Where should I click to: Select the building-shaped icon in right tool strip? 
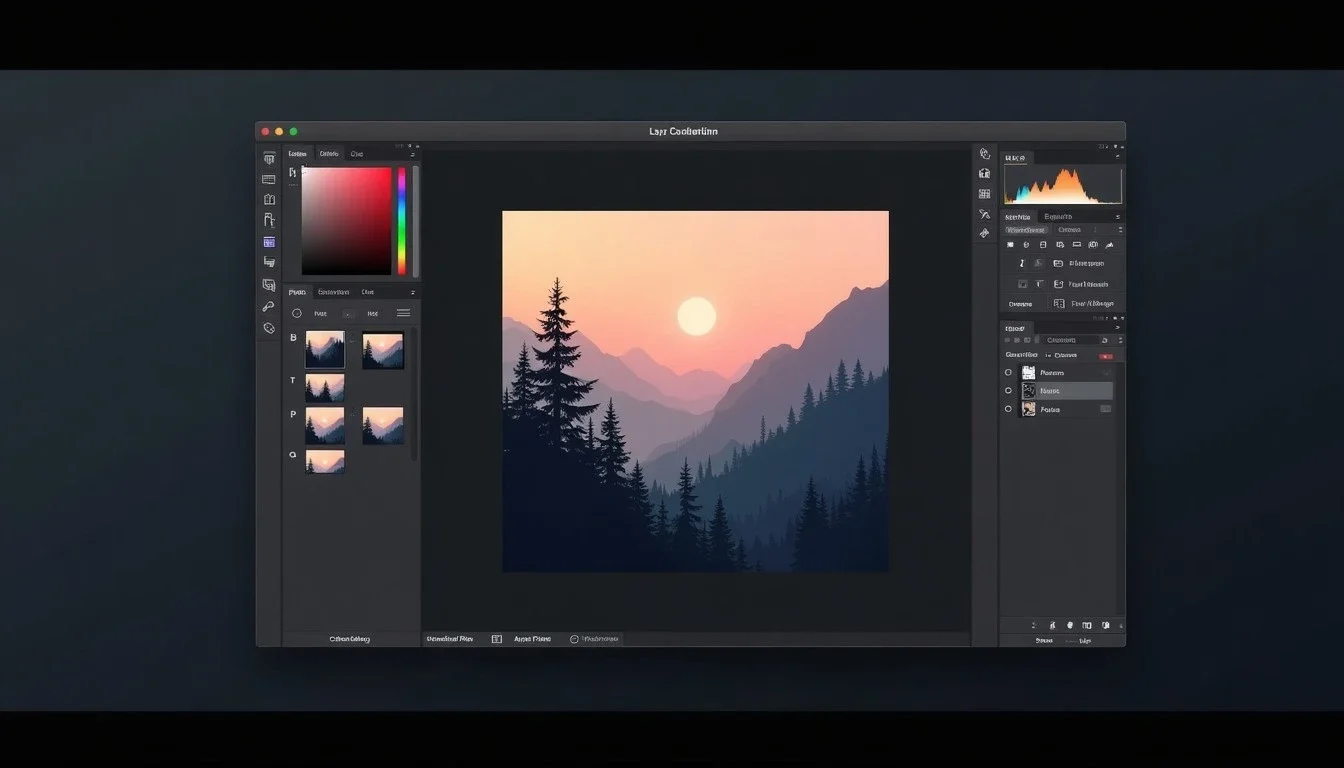pos(985,173)
